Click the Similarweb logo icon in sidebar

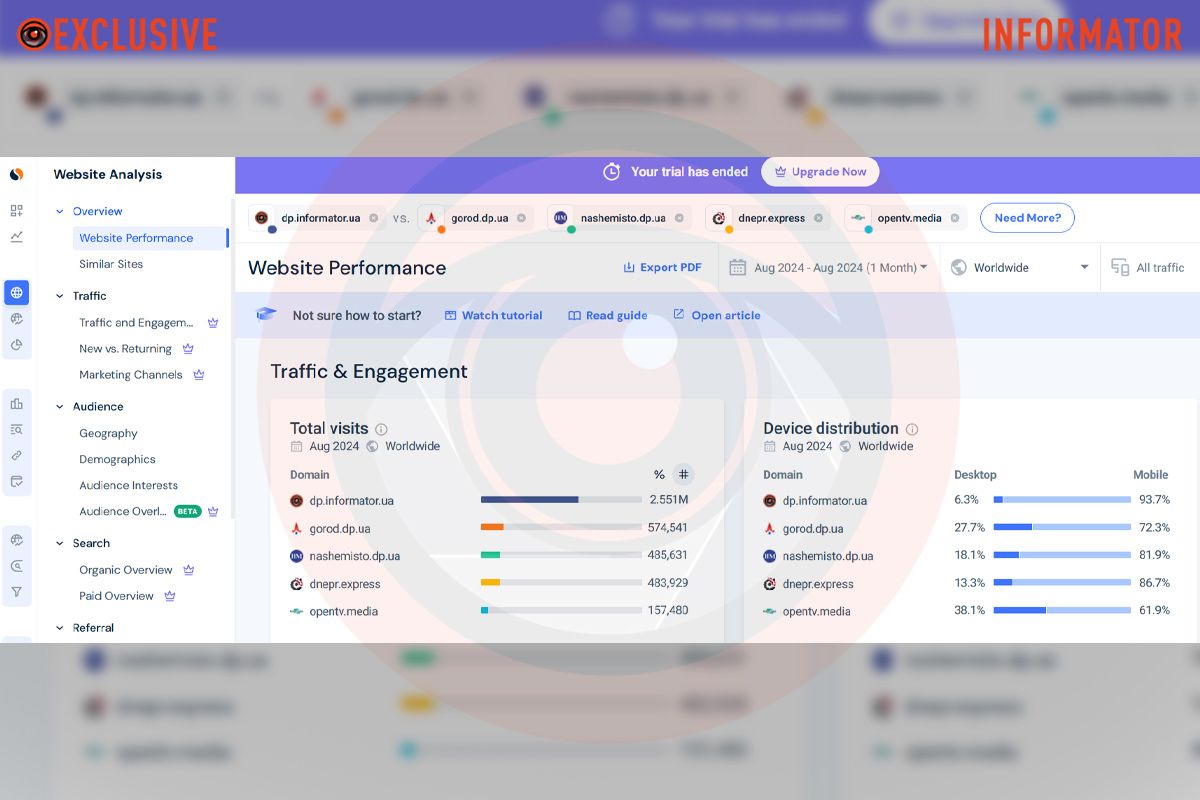point(16,174)
